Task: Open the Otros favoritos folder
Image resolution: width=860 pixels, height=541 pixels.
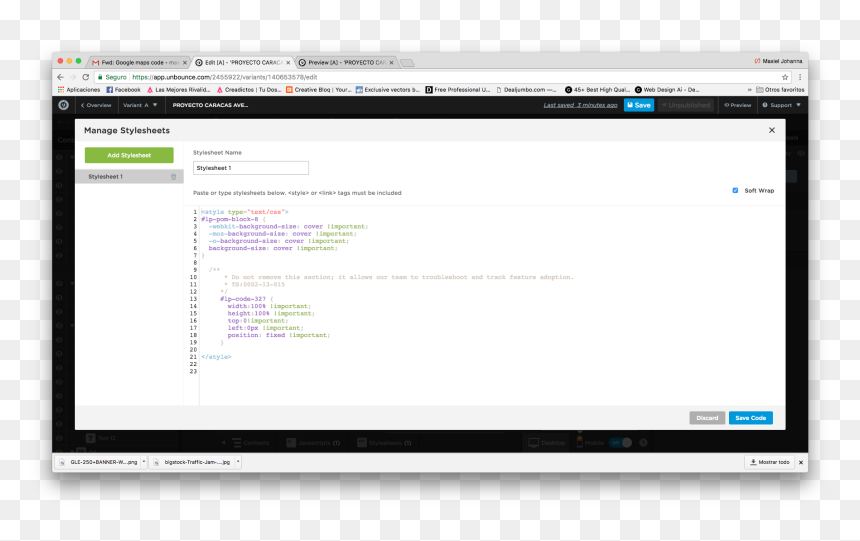Action: pyautogui.click(x=780, y=89)
